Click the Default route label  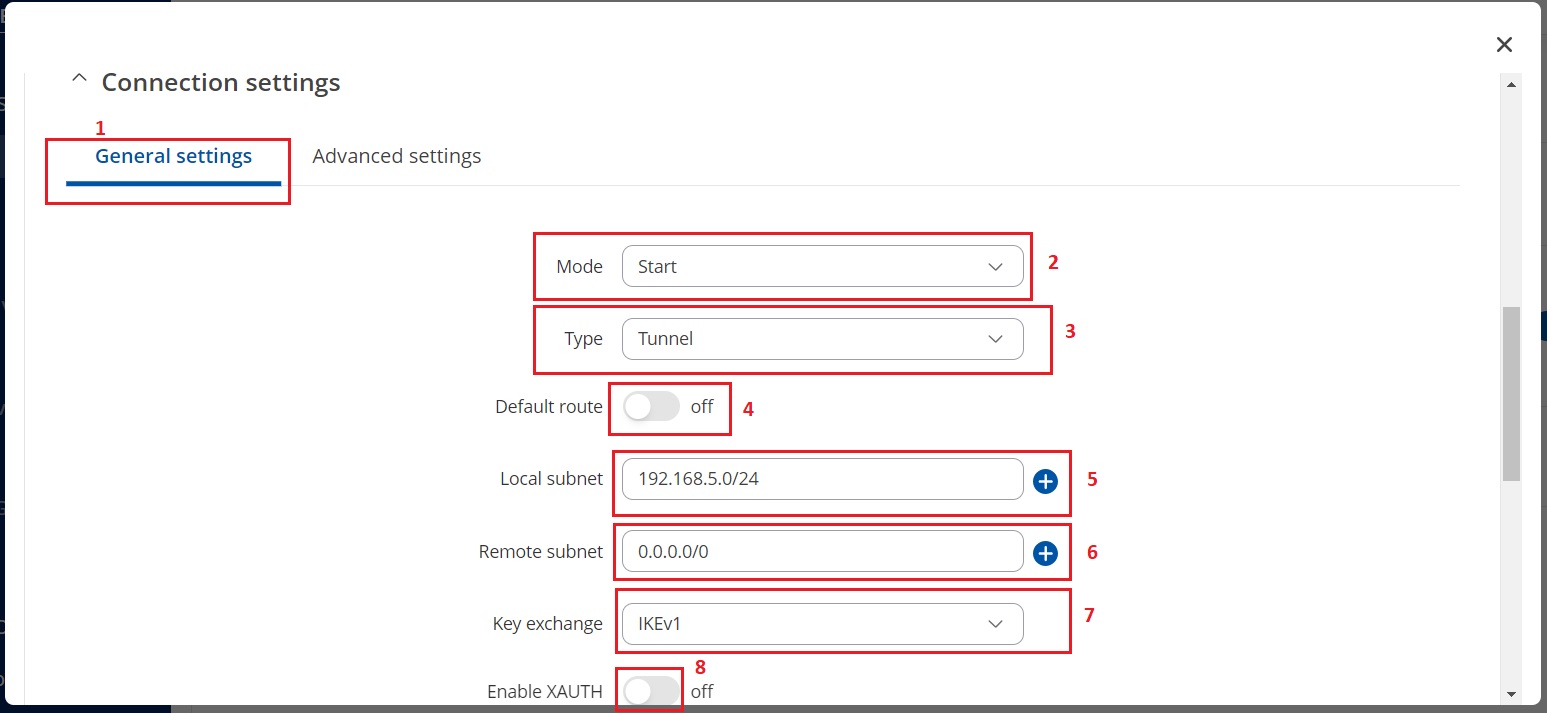[x=548, y=407]
